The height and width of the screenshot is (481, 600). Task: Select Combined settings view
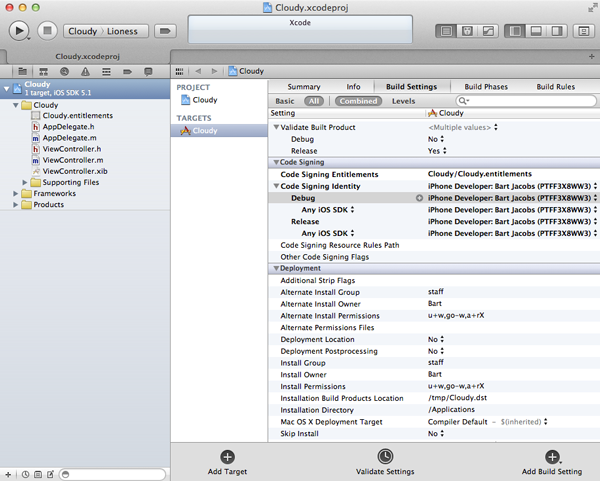click(359, 101)
